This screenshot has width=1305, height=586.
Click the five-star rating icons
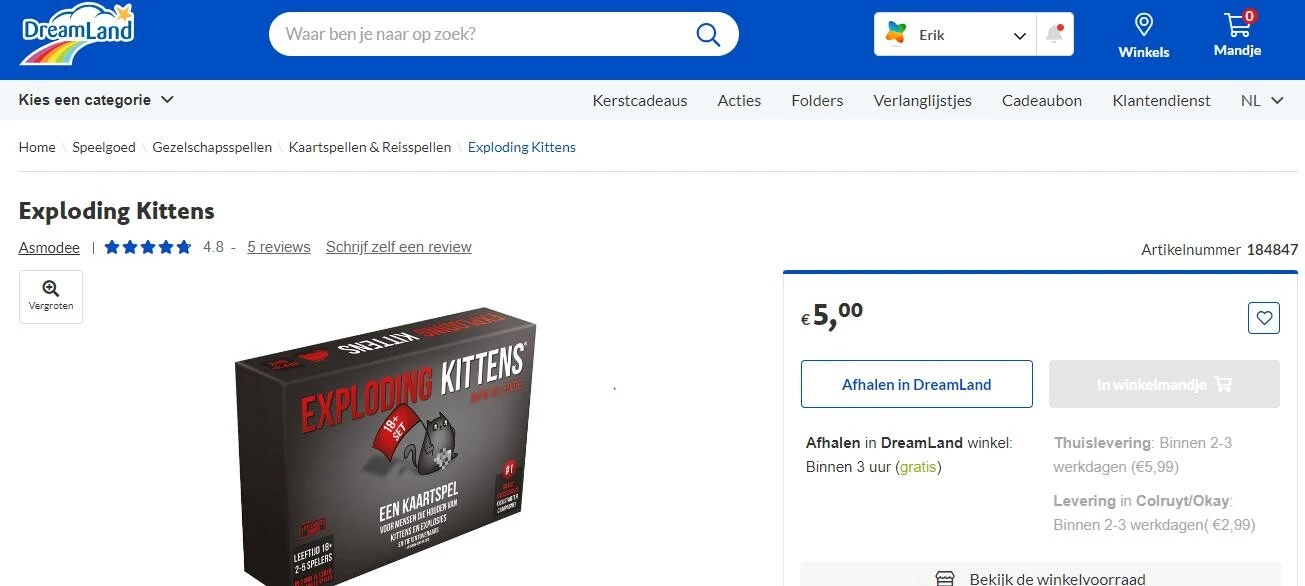pyautogui.click(x=148, y=247)
